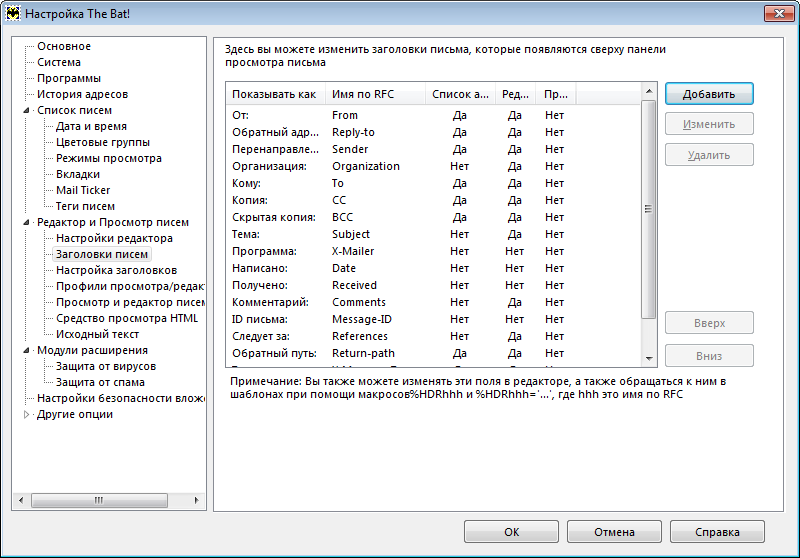Select the Тема: Subject row
The width and height of the screenshot is (800, 558).
(433, 234)
